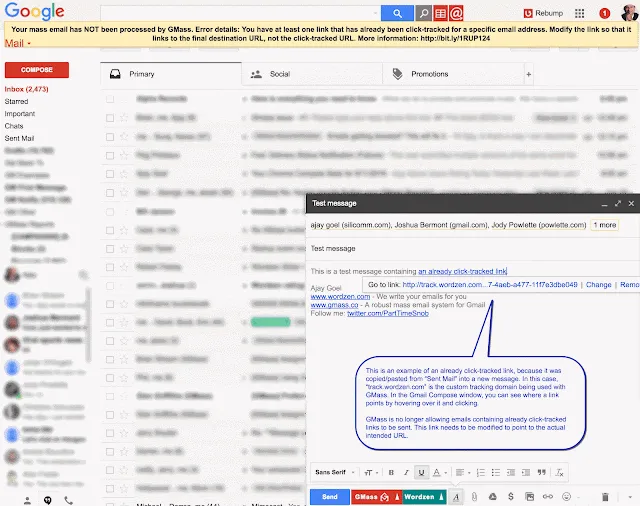Toggle bold formatting
Screen dimensions: 640x506
click(x=391, y=473)
